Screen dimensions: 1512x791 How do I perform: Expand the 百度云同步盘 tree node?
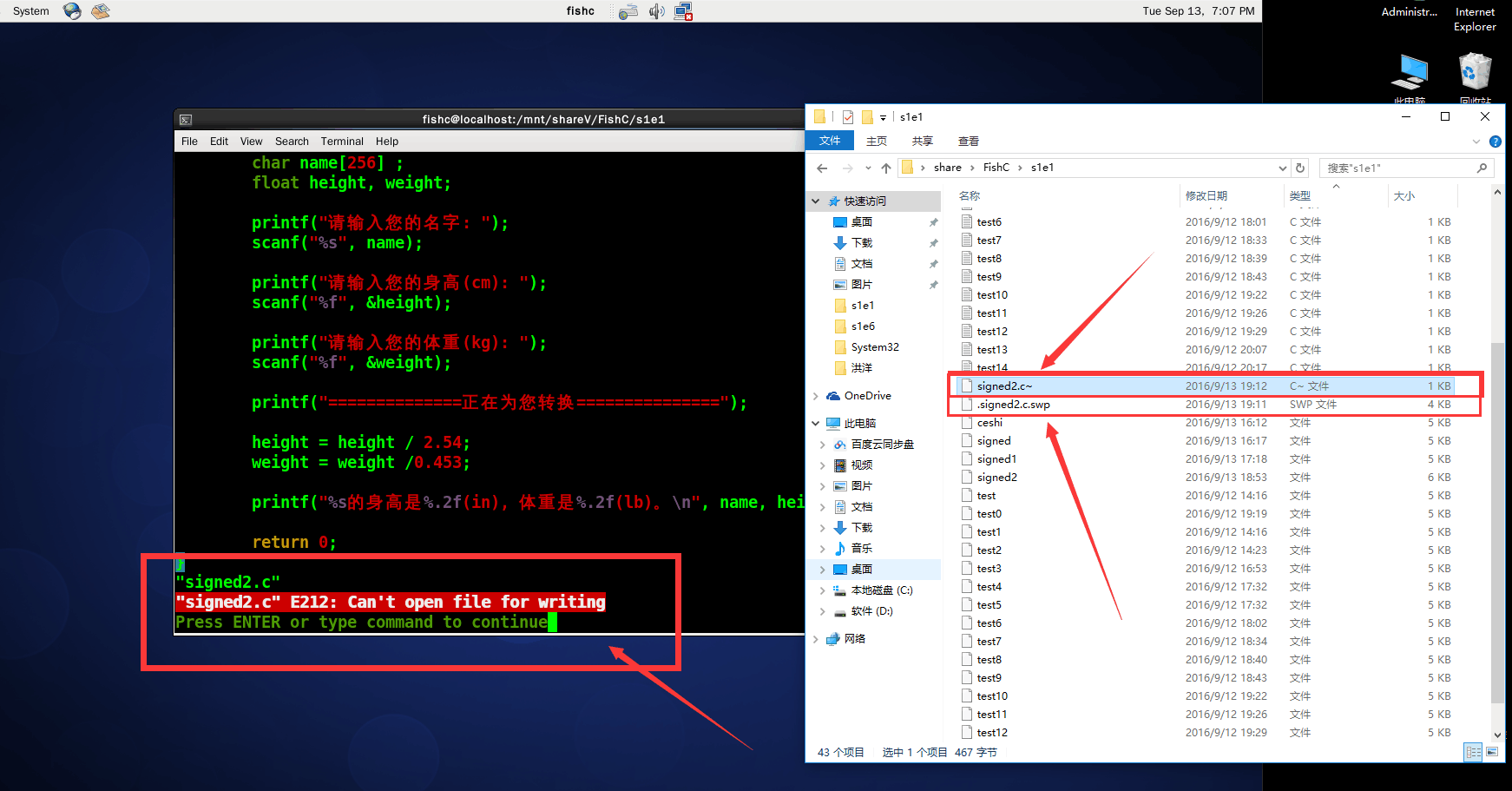pyautogui.click(x=823, y=445)
